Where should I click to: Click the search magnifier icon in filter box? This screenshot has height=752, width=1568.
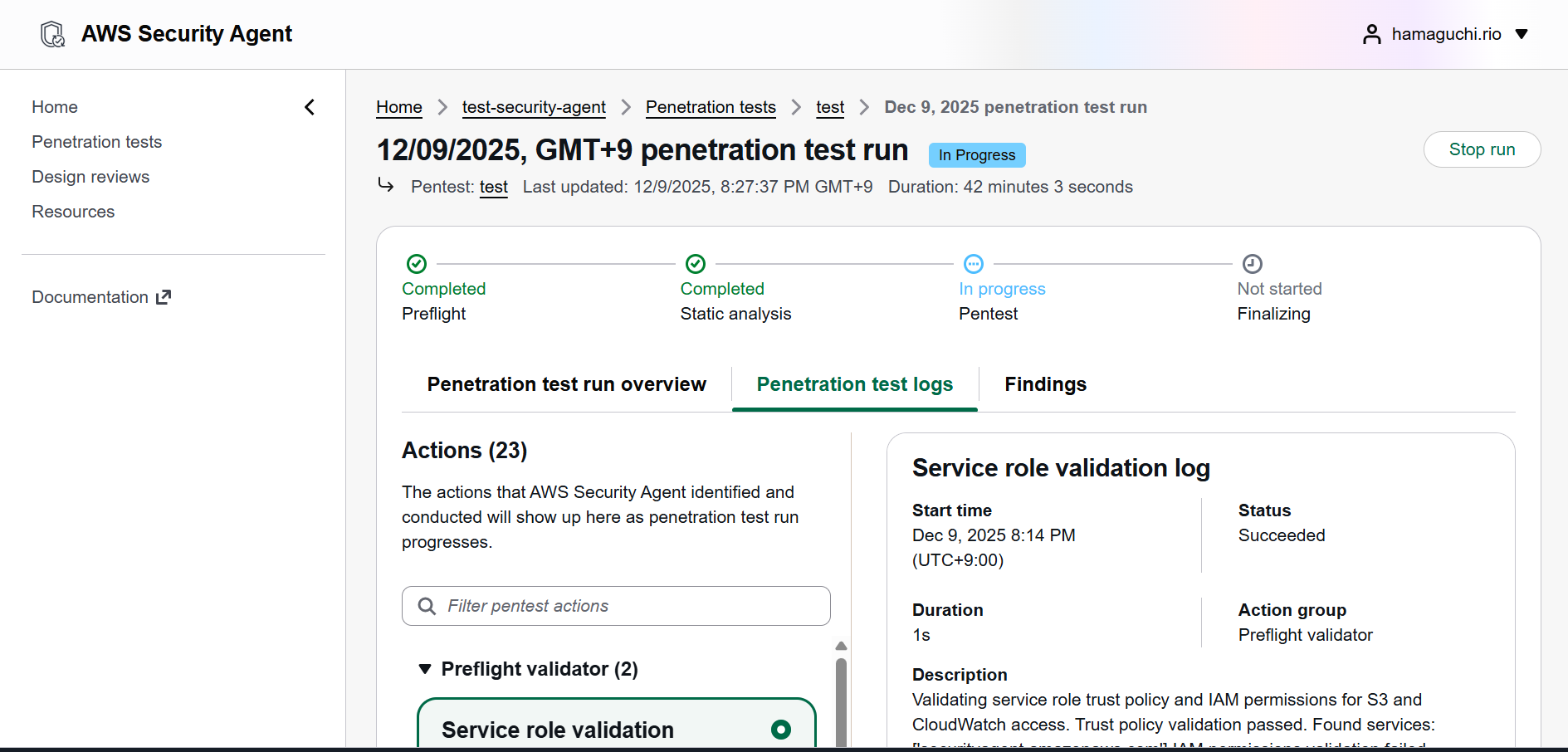427,606
